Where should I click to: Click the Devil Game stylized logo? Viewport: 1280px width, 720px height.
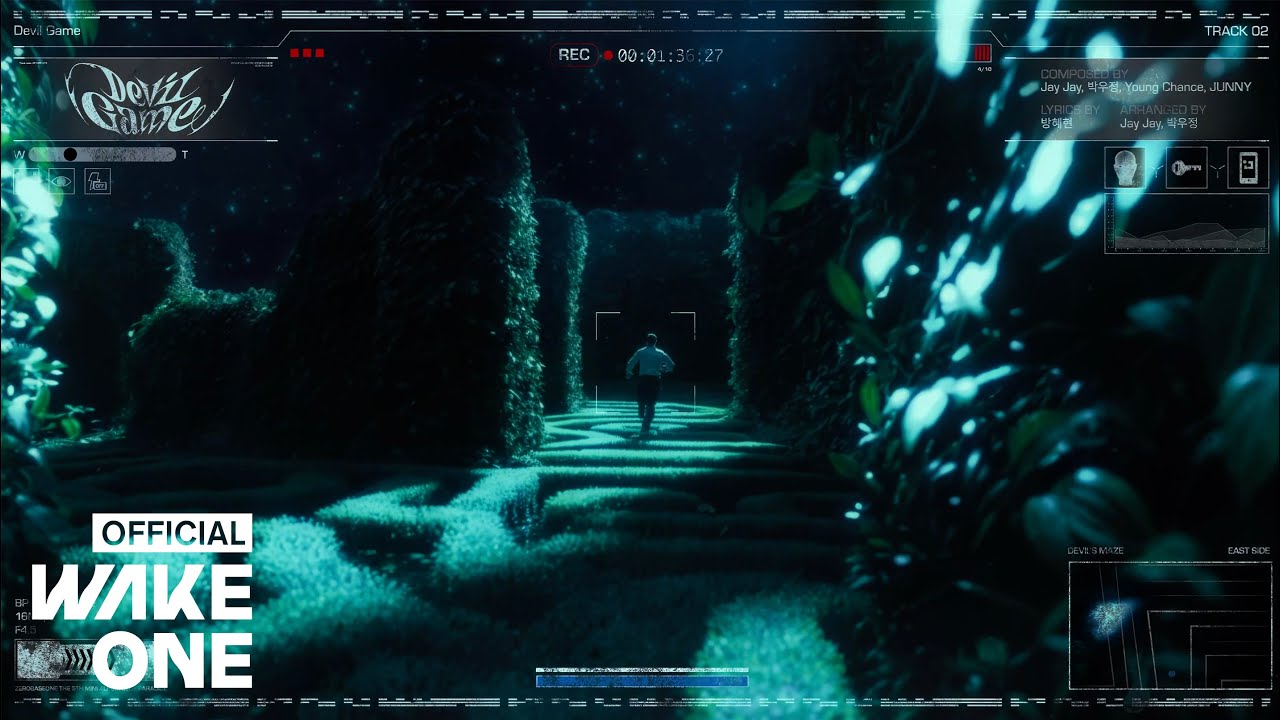point(149,99)
